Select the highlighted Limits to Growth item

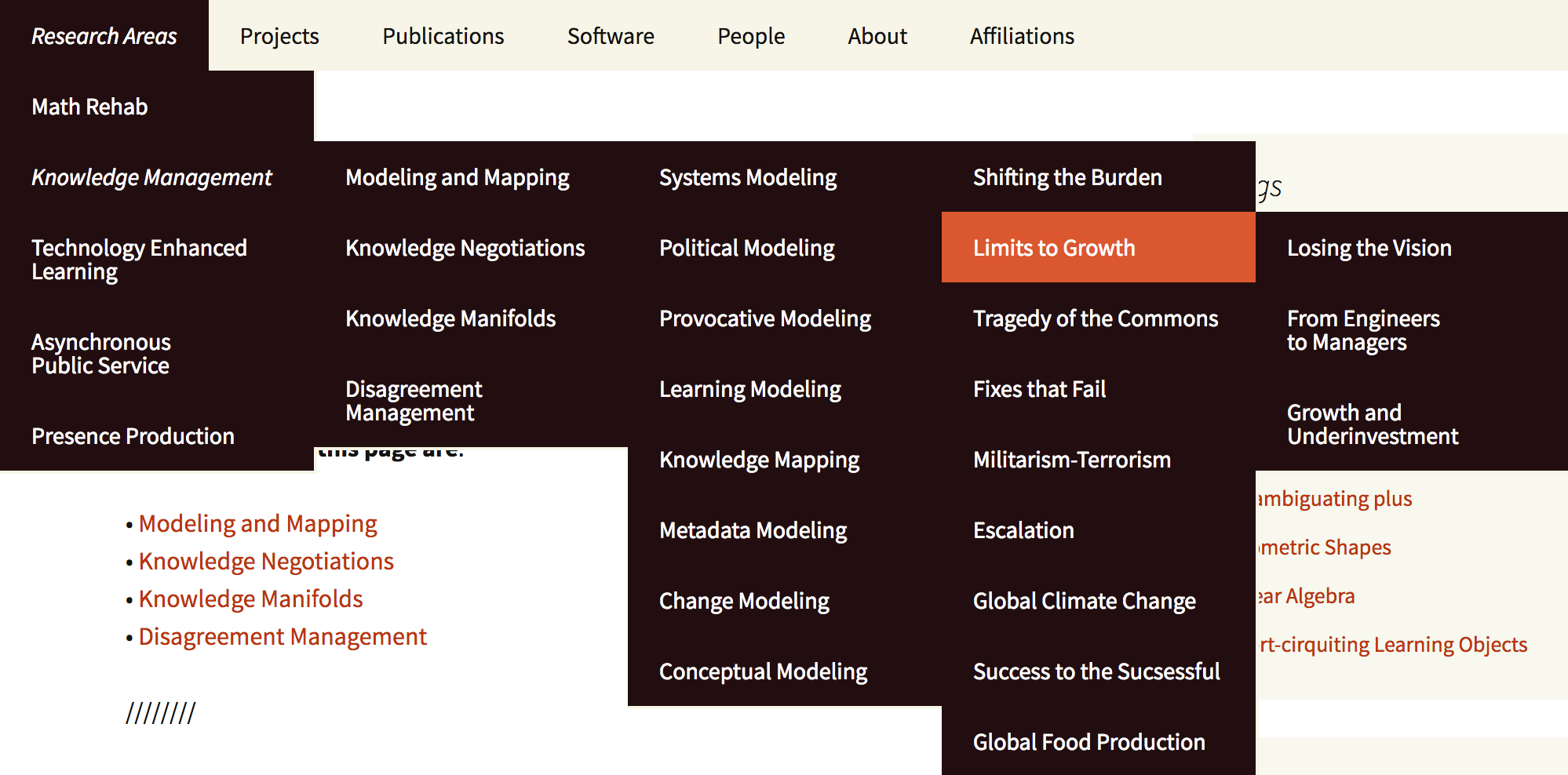coord(1054,248)
